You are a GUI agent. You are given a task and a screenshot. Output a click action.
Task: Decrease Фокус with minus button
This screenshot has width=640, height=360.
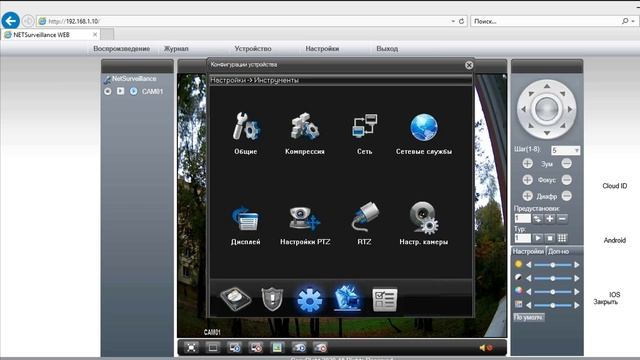tap(567, 180)
